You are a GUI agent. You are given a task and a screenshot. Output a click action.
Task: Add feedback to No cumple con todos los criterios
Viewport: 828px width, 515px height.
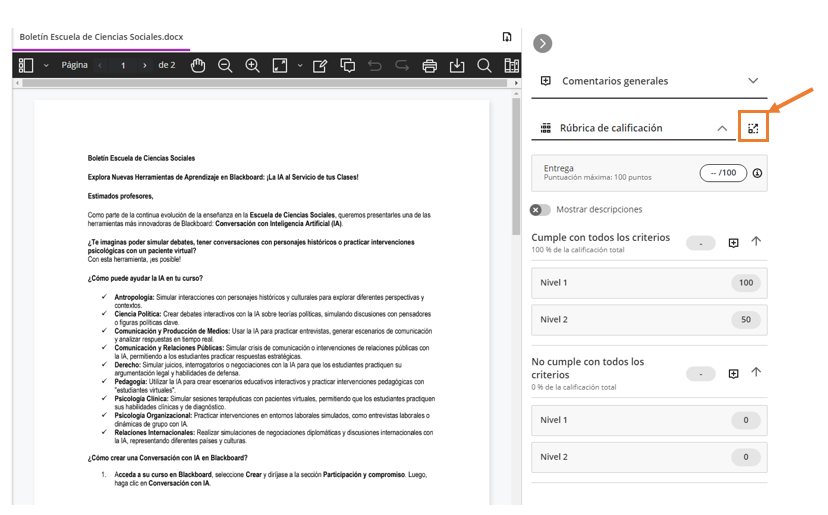click(733, 374)
